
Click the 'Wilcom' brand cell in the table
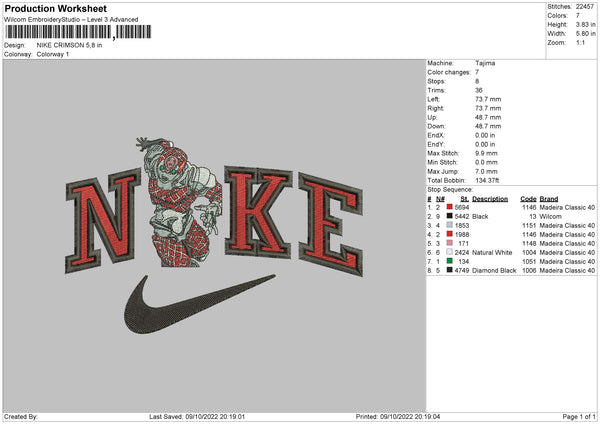click(551, 216)
